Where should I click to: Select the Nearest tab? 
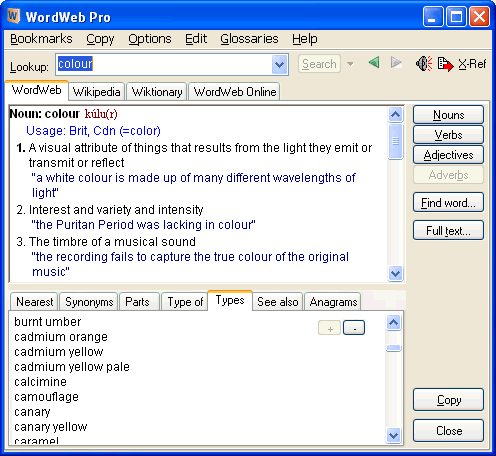(34, 302)
